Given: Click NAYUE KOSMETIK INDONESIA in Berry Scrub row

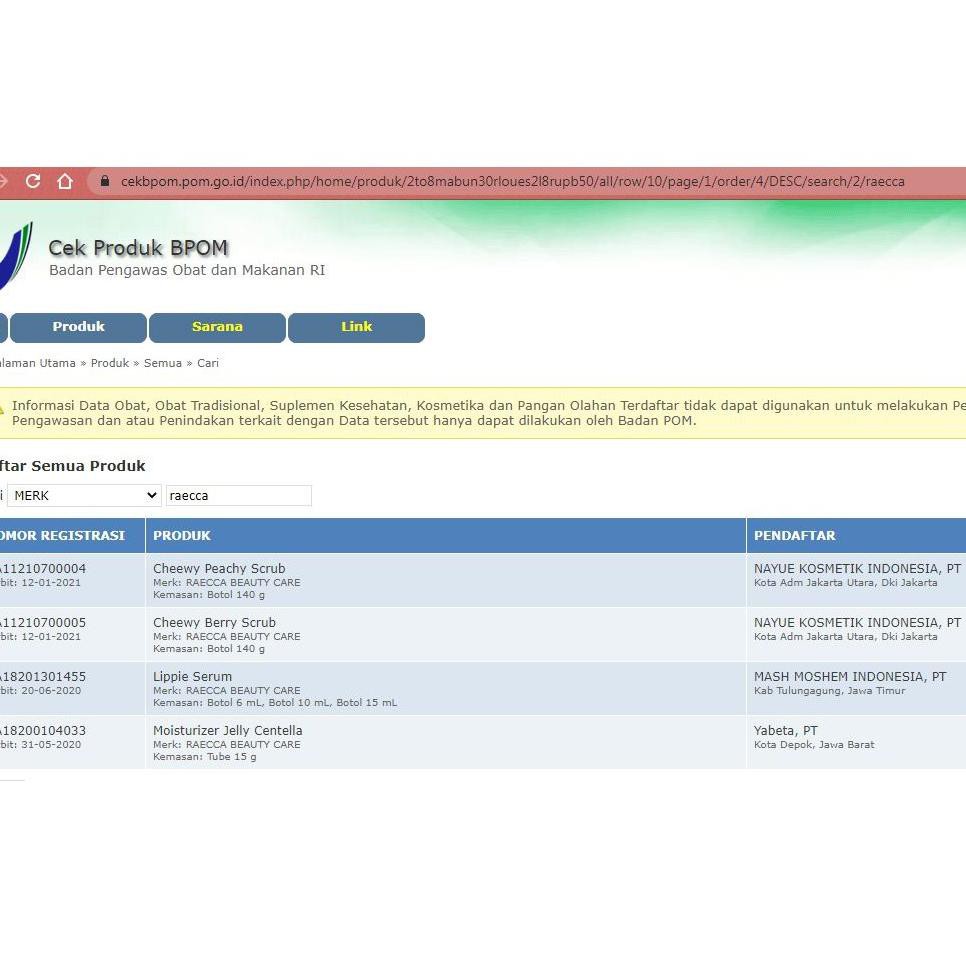Looking at the screenshot, I should tap(857, 623).
